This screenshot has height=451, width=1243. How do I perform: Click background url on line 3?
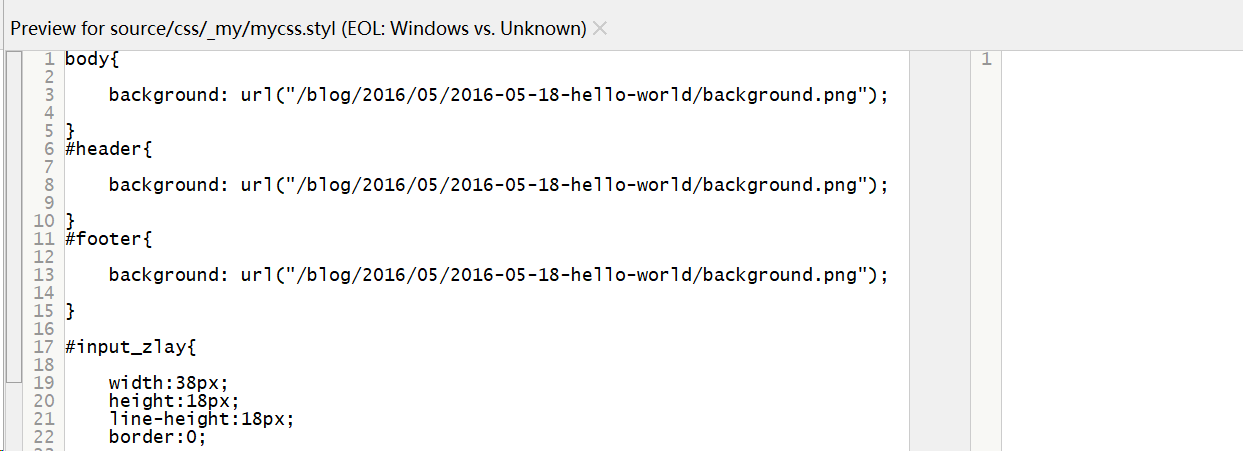pos(499,95)
